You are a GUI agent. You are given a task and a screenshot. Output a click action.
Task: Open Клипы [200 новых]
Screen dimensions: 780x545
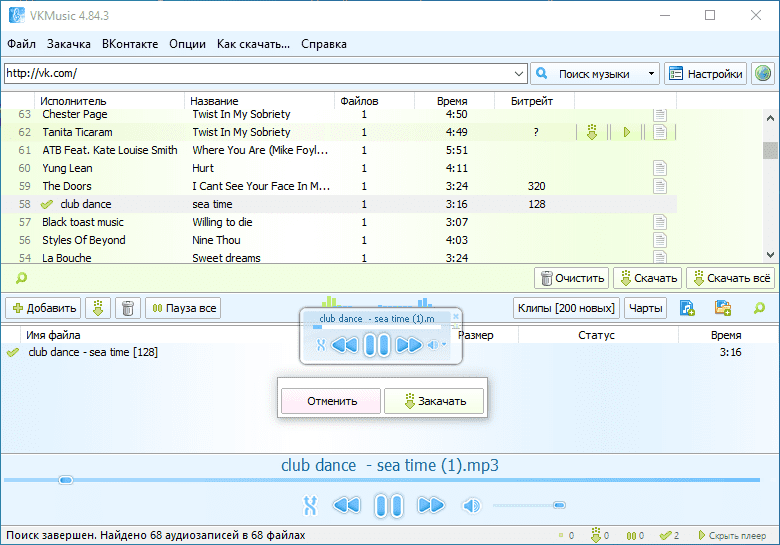(x=566, y=308)
